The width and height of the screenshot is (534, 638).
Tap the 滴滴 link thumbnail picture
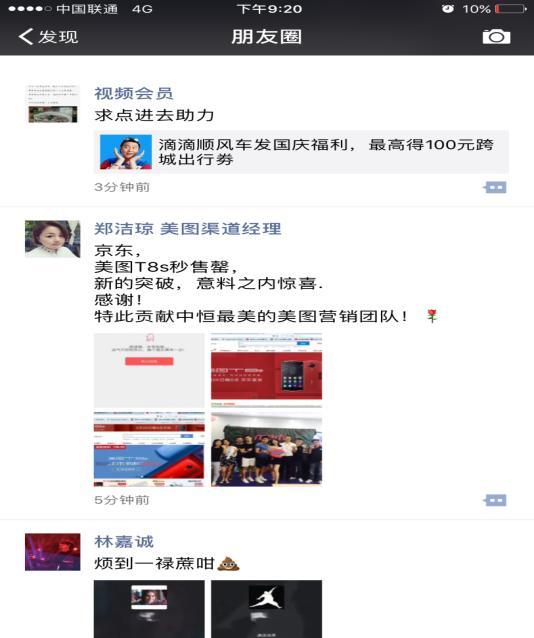pos(126,152)
